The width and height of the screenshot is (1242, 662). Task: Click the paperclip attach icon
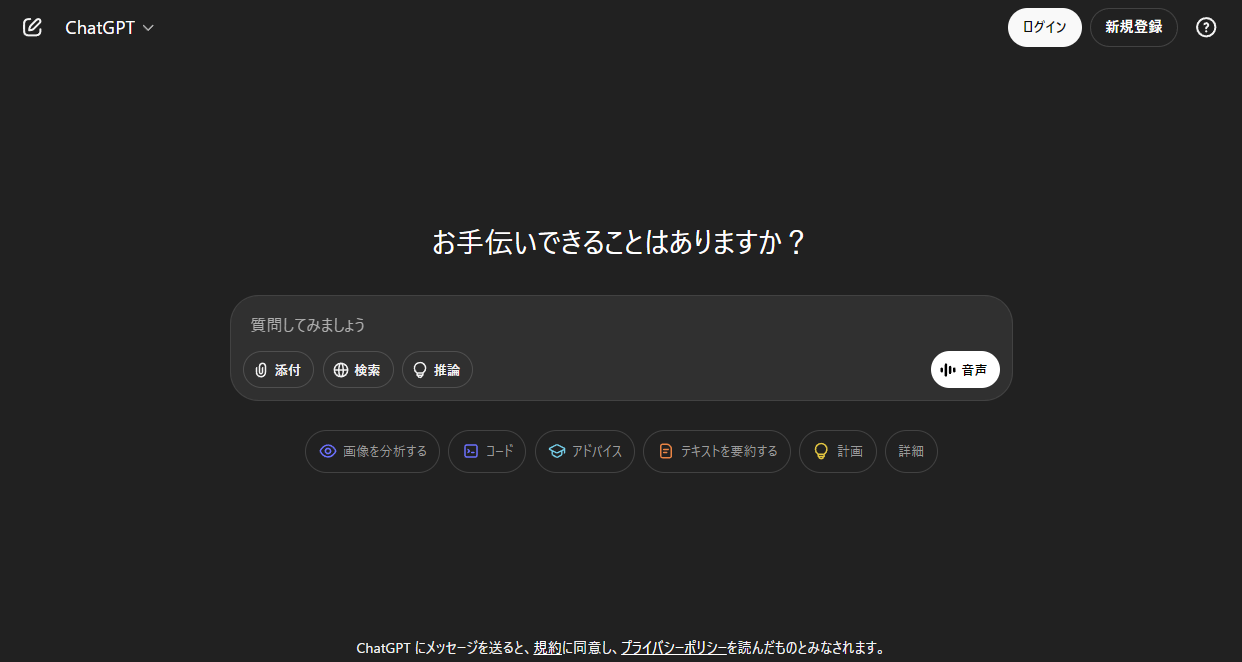point(261,370)
